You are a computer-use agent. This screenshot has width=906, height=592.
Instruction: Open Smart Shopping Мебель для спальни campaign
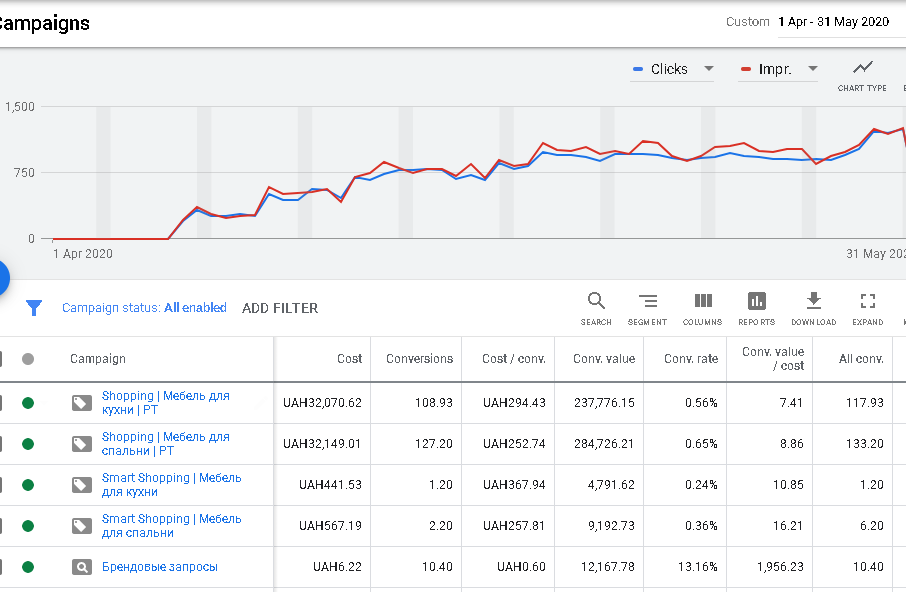pos(172,526)
